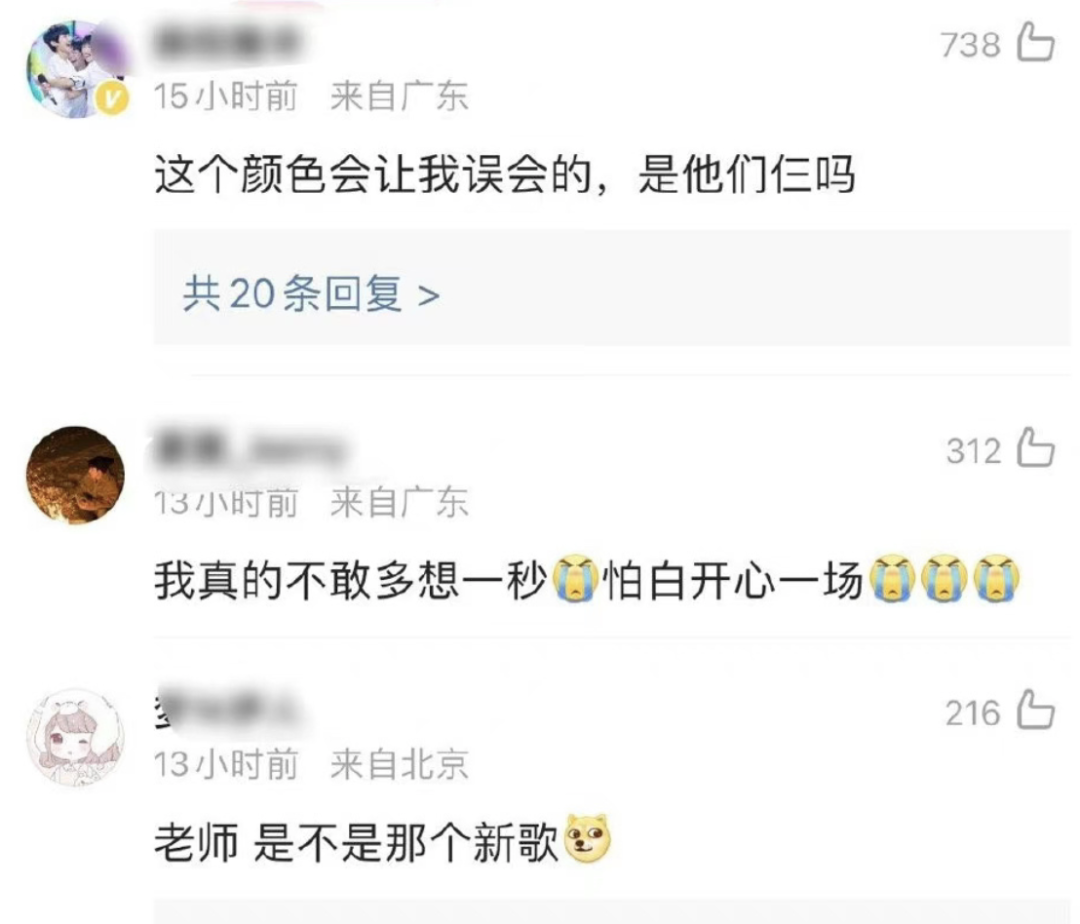
Task: Click the doge emoji after 新歌
Action: (588, 839)
